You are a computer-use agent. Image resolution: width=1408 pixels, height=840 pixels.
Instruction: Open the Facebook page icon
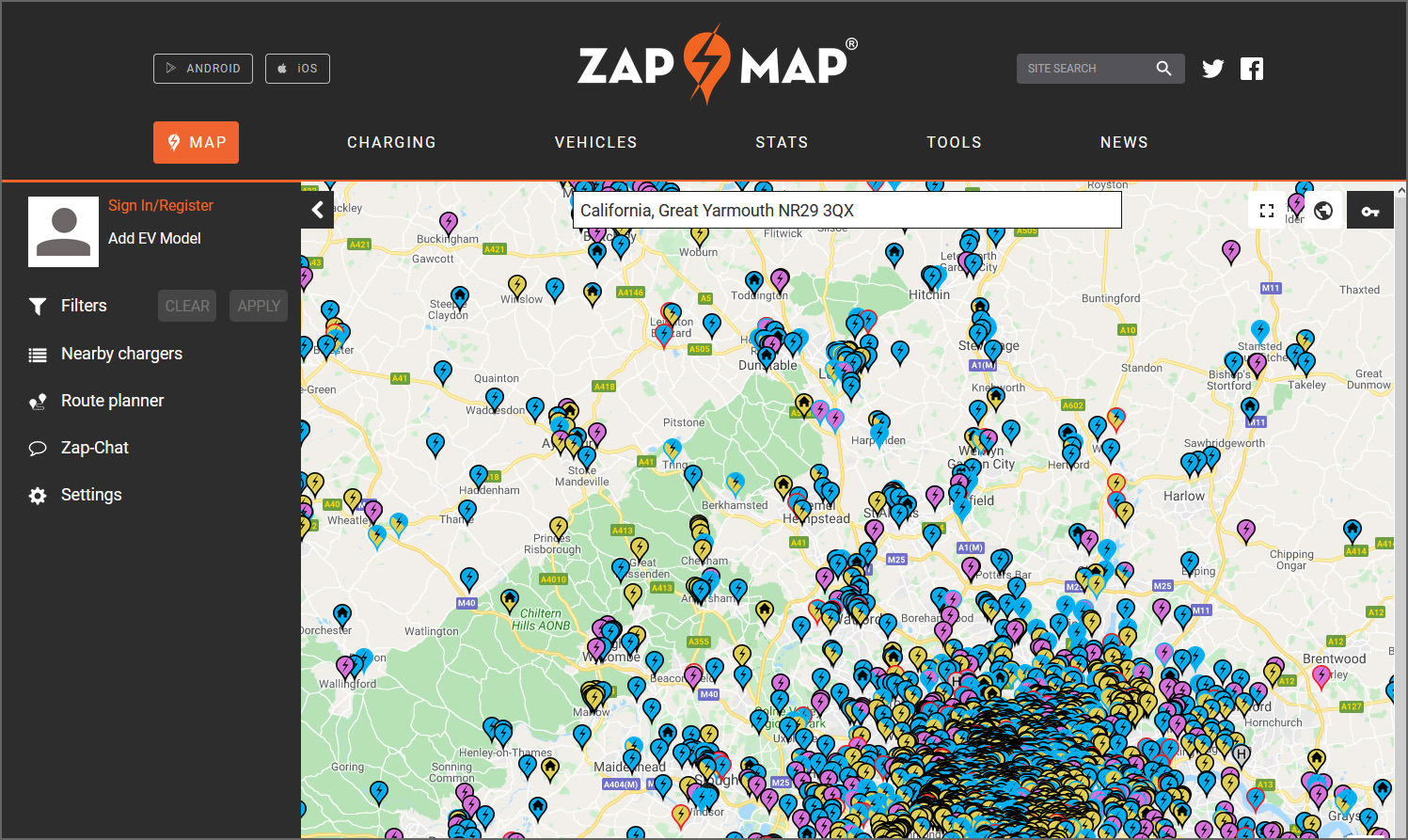(x=1252, y=69)
